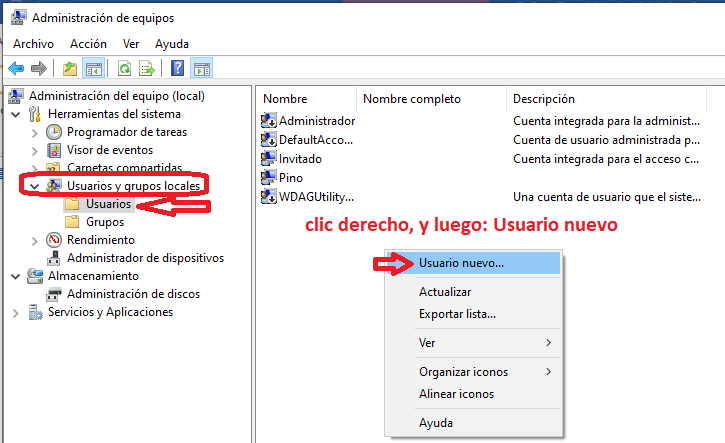Open the Ver menu in menu bar
Viewport: 725px width, 443px height.
pyautogui.click(x=131, y=44)
